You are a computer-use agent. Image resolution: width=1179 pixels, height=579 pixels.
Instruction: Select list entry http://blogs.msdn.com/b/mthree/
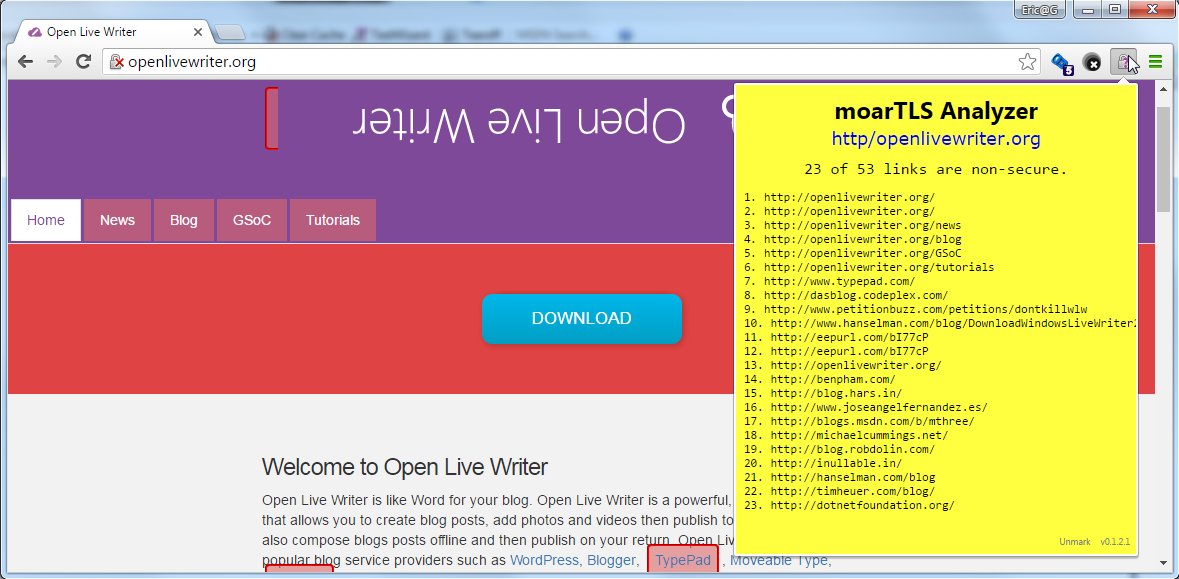pos(872,421)
